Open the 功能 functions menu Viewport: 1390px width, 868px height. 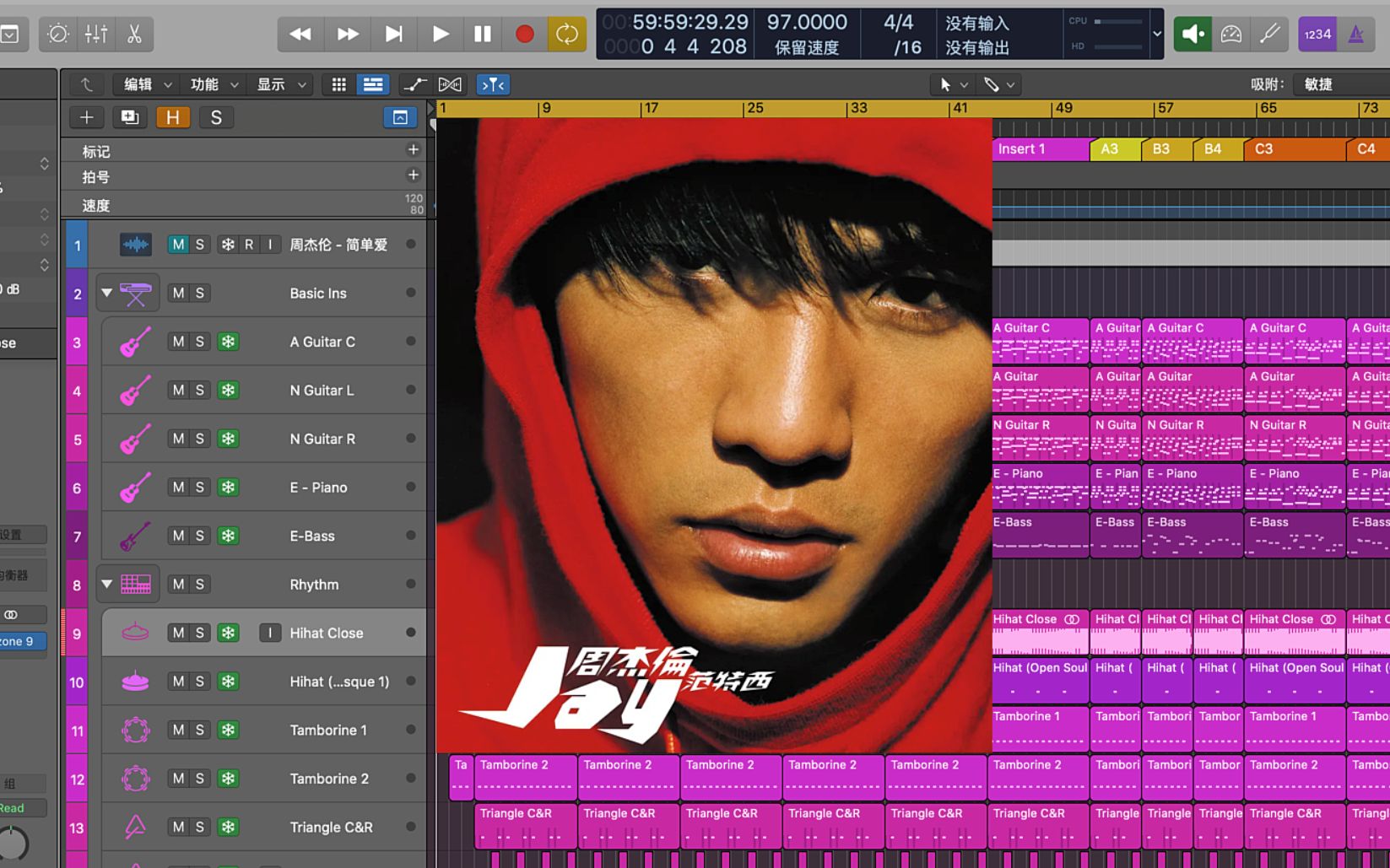pos(214,84)
